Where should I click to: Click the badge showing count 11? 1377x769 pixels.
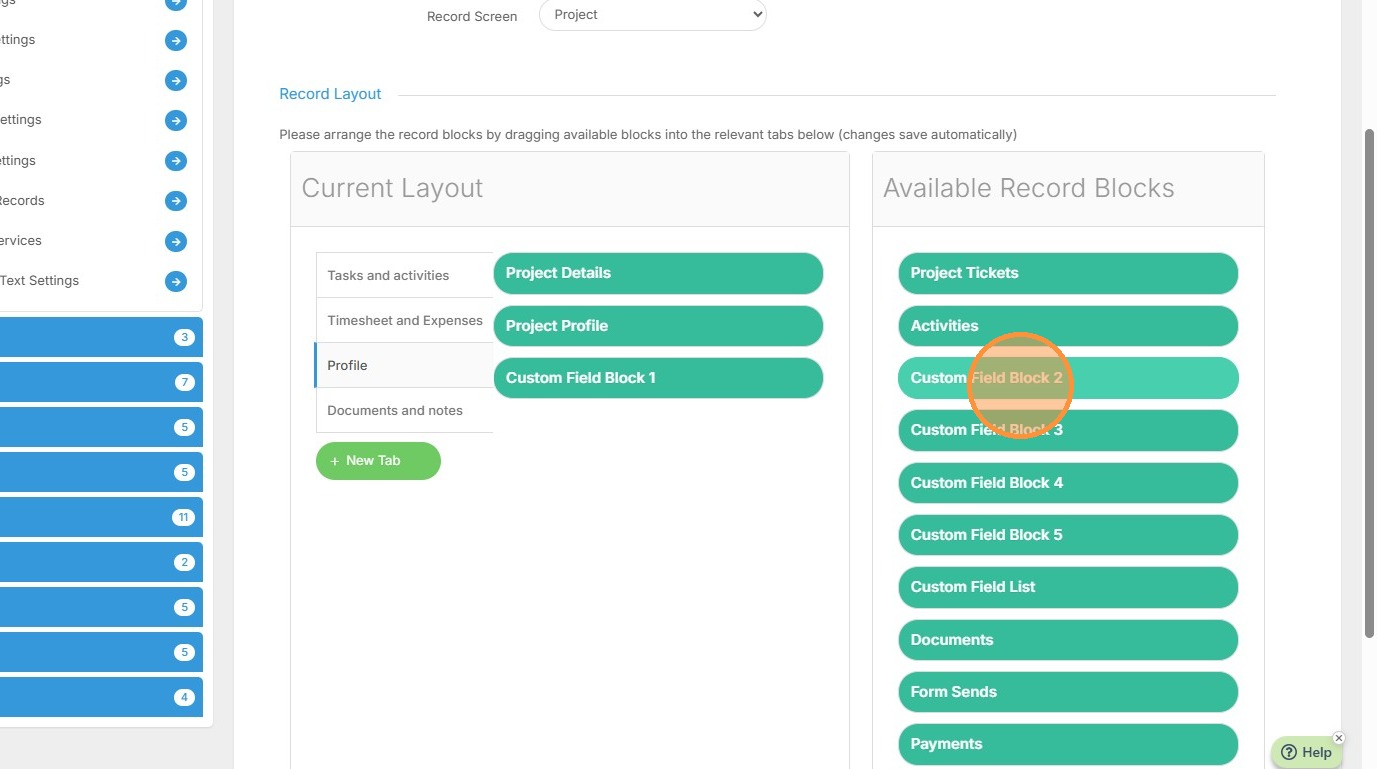(183, 517)
